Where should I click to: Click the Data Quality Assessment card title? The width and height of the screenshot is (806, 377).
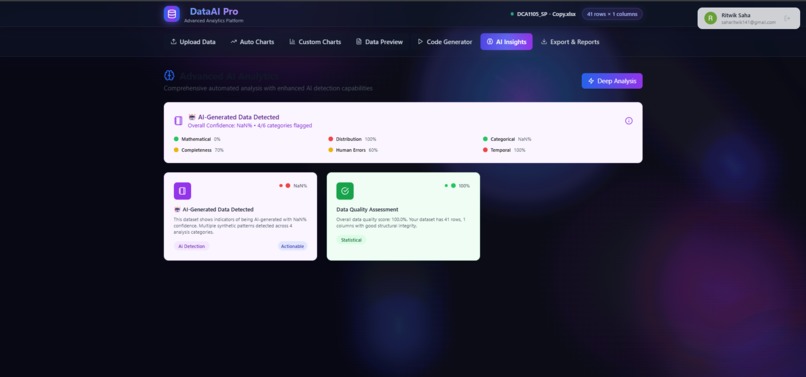368,209
